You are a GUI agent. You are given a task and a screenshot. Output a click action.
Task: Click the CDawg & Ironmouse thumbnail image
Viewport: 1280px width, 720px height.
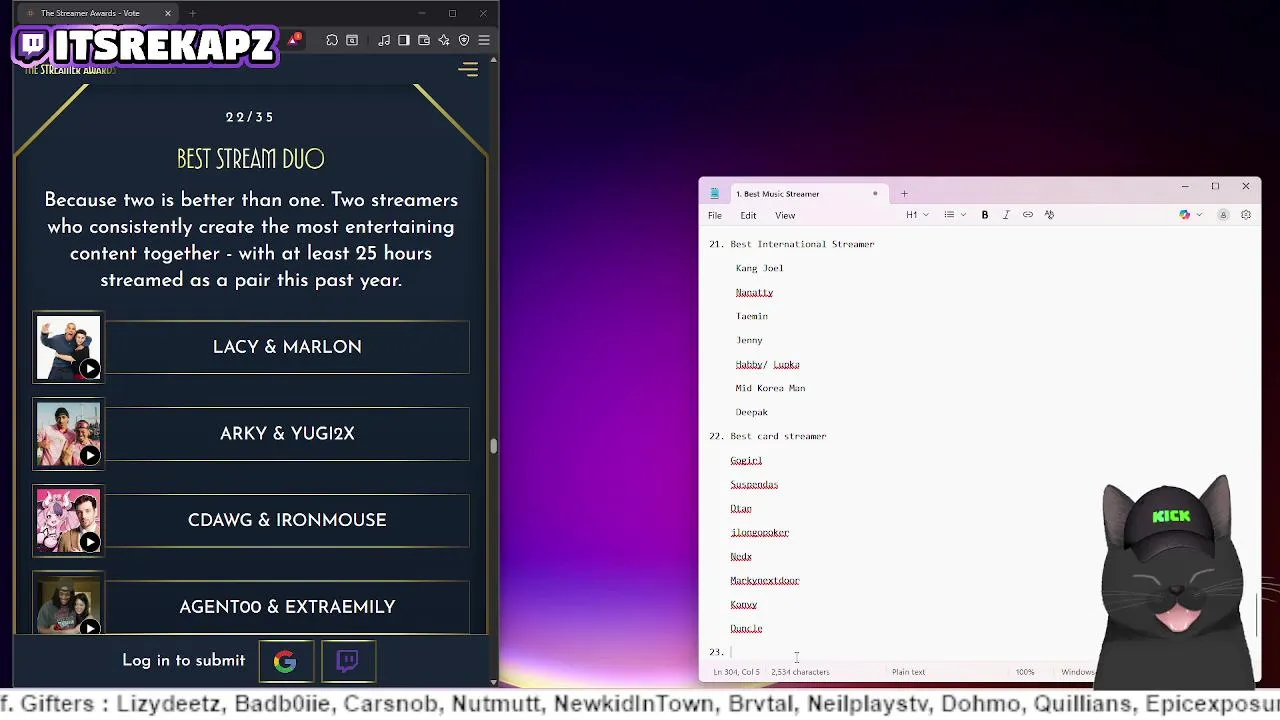tap(68, 520)
